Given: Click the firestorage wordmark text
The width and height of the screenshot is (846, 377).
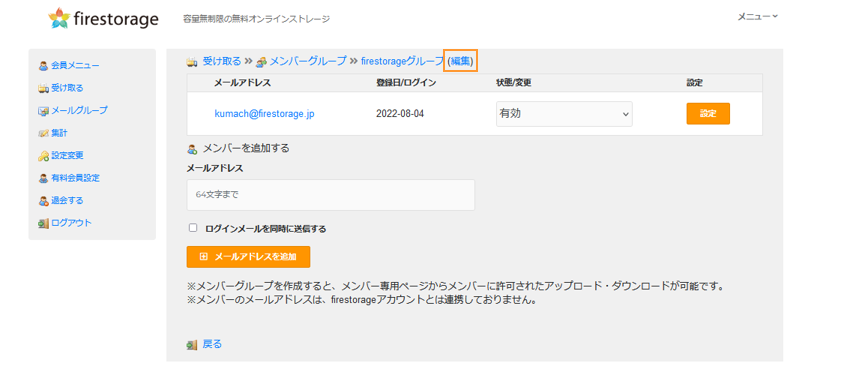Looking at the screenshot, I should tap(116, 19).
